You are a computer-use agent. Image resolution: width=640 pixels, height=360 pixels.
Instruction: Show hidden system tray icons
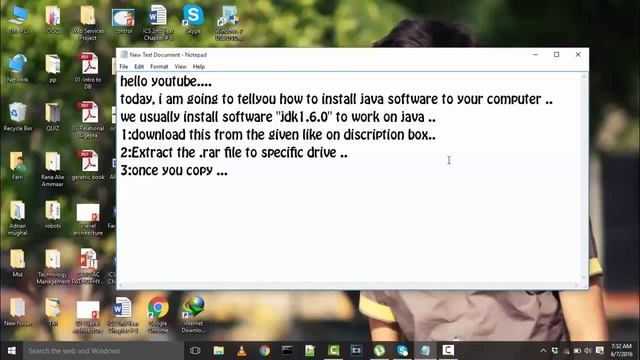(x=543, y=351)
